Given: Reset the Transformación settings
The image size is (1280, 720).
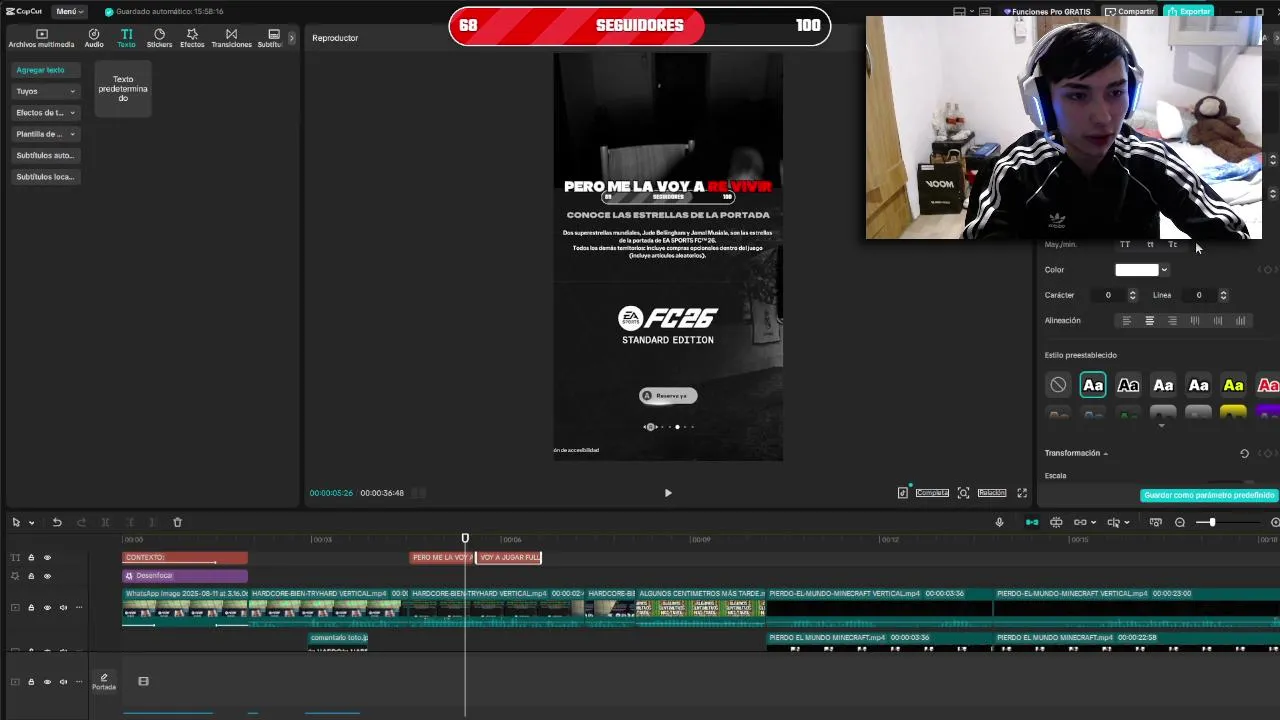Looking at the screenshot, I should [1244, 453].
